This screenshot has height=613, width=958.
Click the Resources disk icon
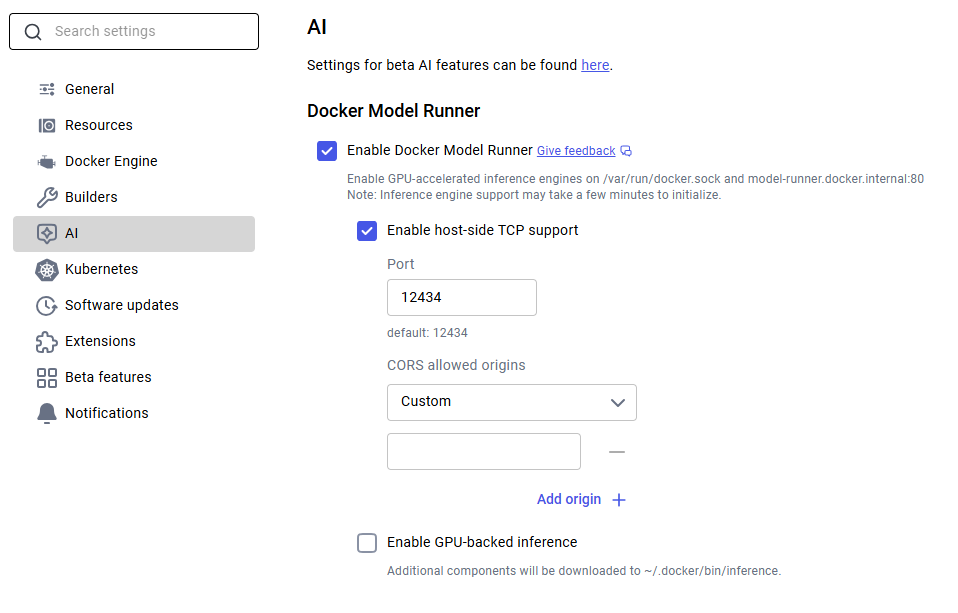(x=47, y=125)
